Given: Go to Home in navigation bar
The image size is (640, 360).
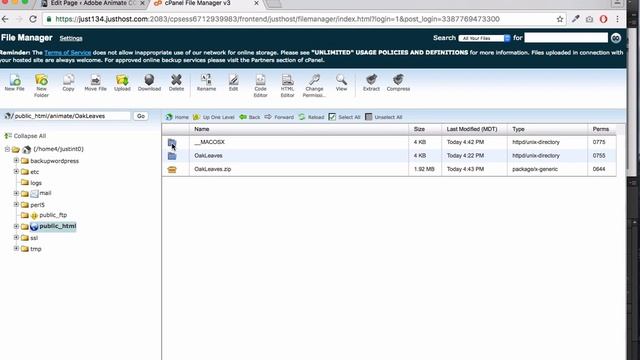Looking at the screenshot, I should pos(177,117).
